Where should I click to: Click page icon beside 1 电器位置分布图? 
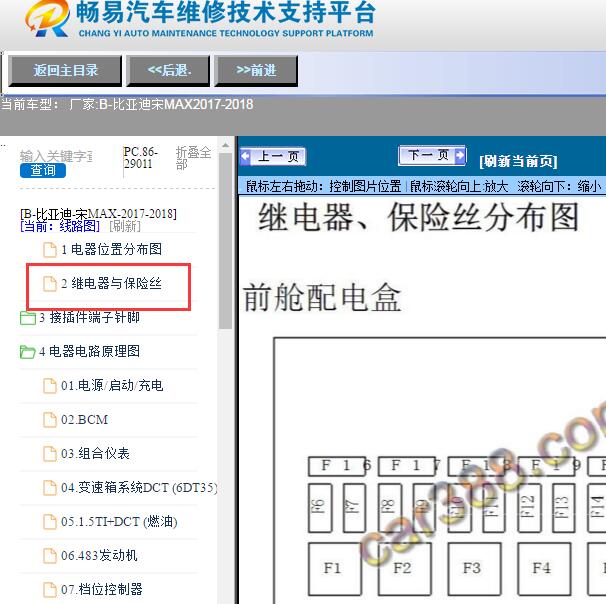tap(49, 250)
